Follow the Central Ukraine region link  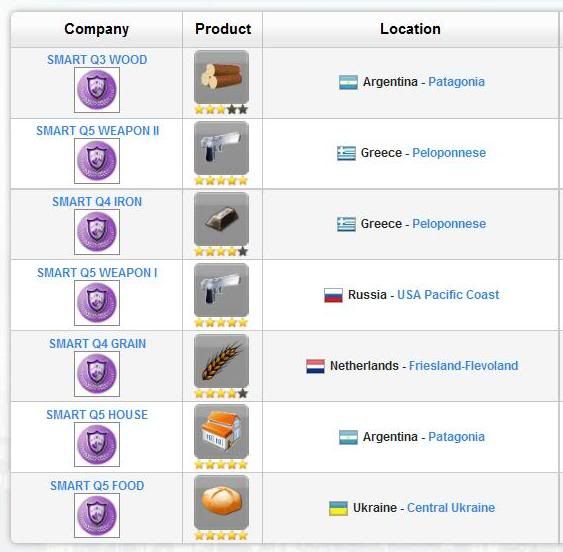point(451,508)
